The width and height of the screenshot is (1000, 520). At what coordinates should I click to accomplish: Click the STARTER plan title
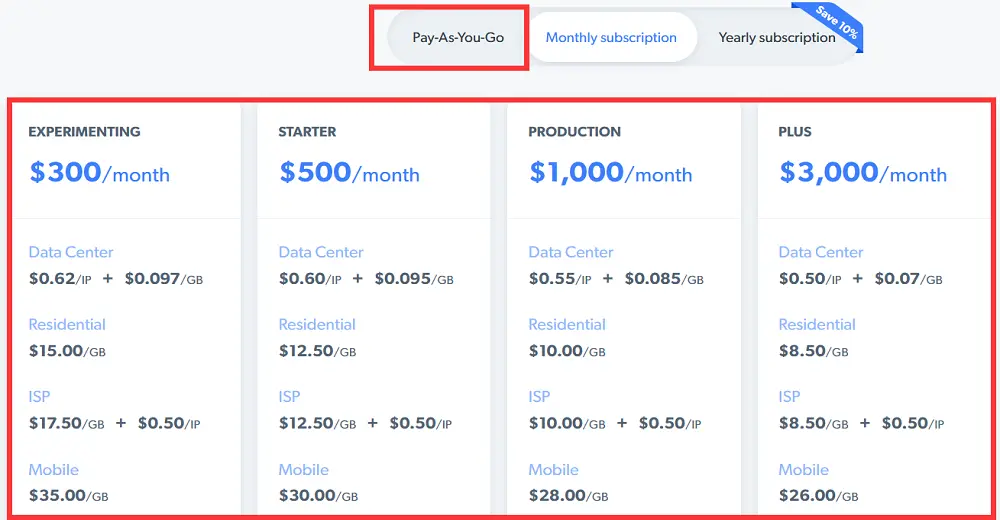307,131
